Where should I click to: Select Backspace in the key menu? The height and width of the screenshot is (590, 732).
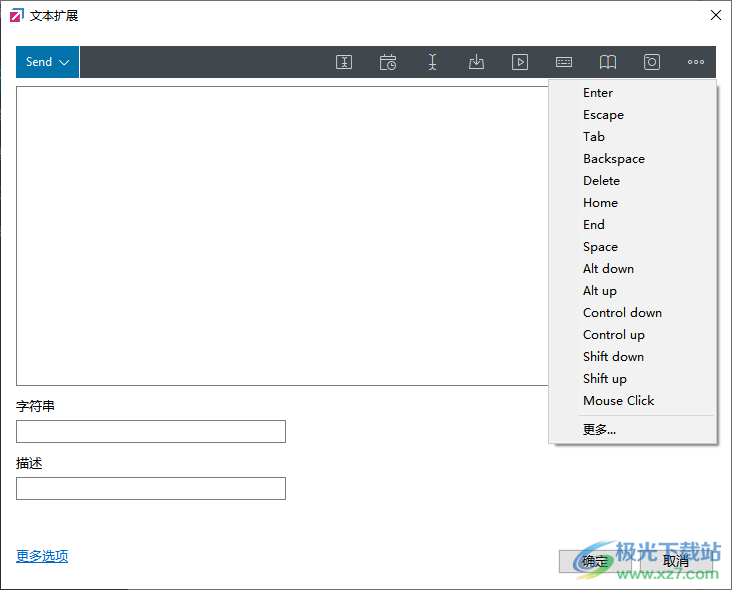[x=633, y=158]
